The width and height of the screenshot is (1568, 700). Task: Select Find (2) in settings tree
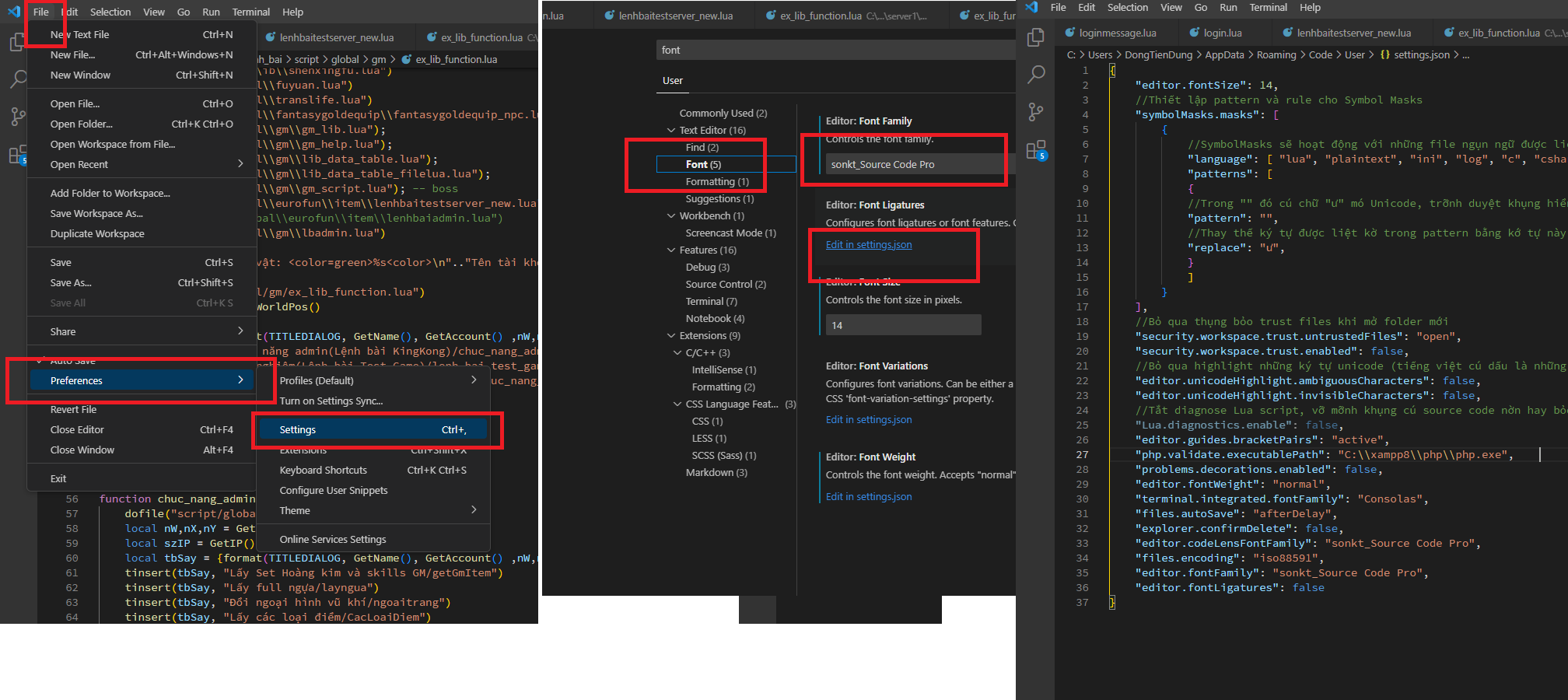pyautogui.click(x=702, y=147)
